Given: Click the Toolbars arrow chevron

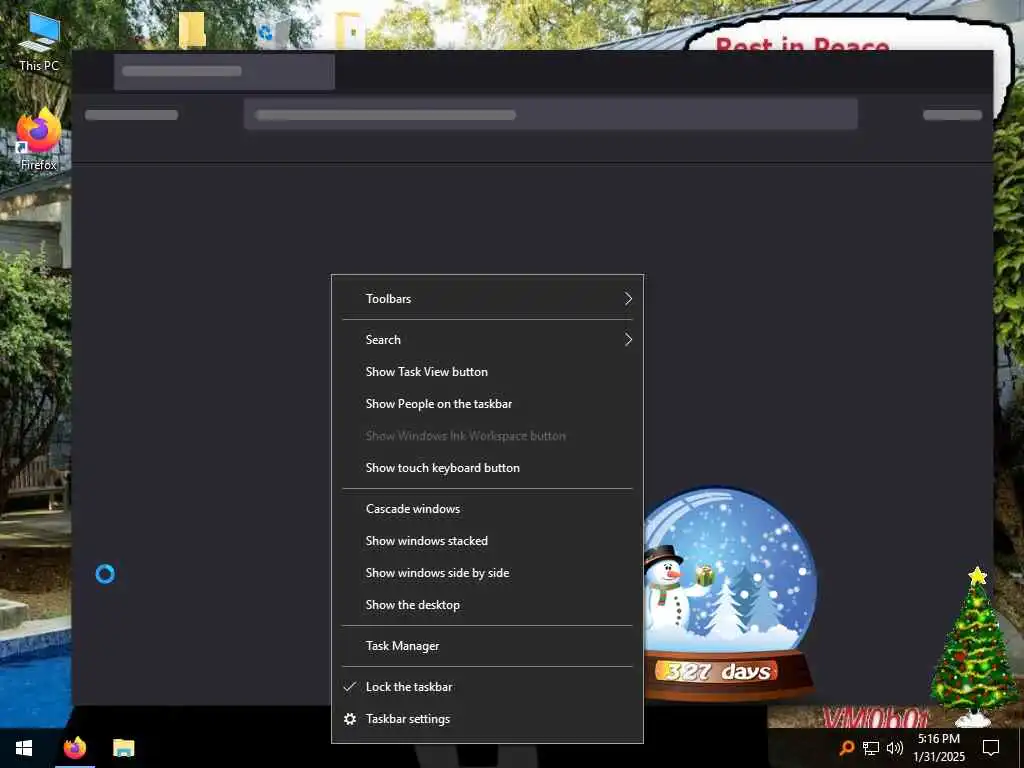Looking at the screenshot, I should 628,298.
